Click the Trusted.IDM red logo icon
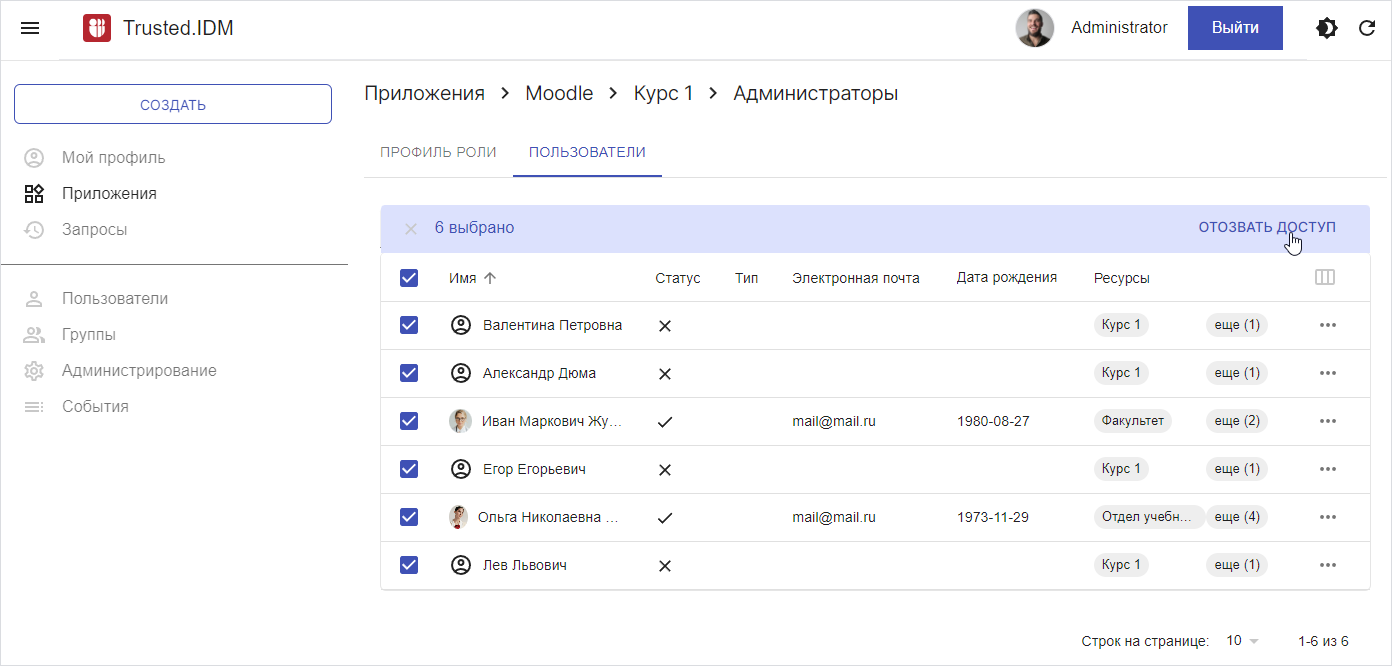 97,28
